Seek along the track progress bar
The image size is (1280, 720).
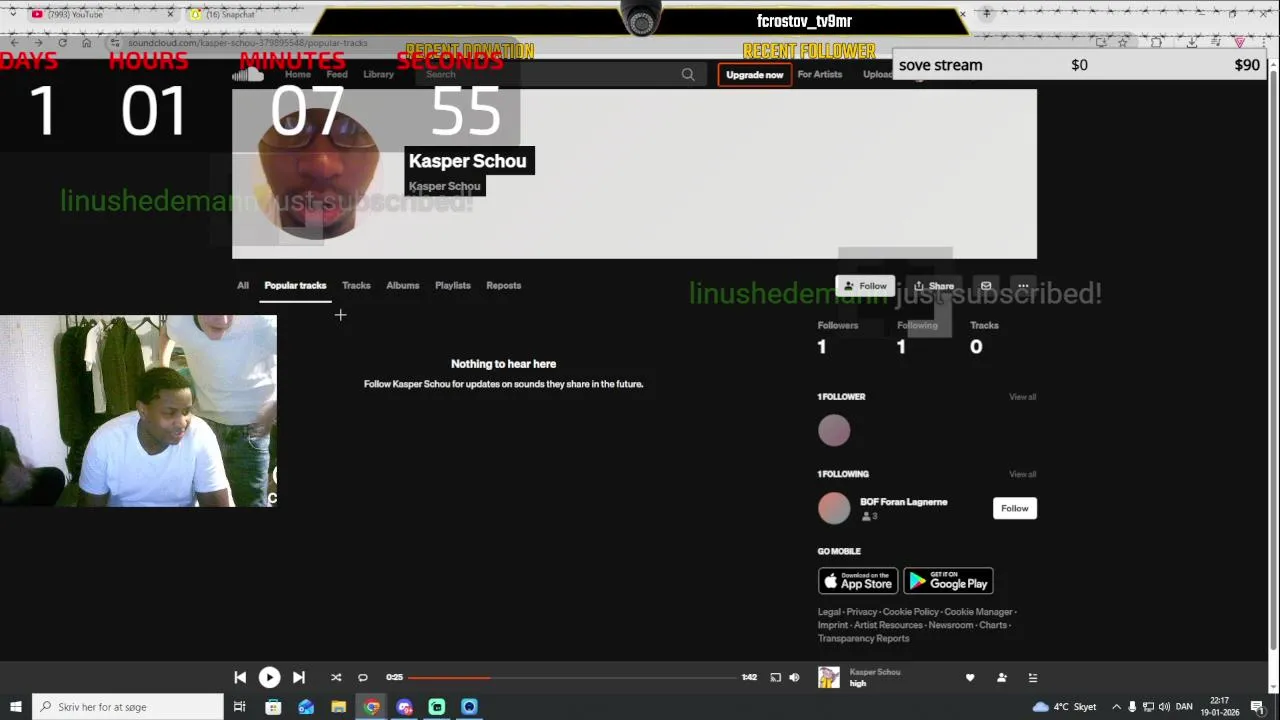[572, 677]
